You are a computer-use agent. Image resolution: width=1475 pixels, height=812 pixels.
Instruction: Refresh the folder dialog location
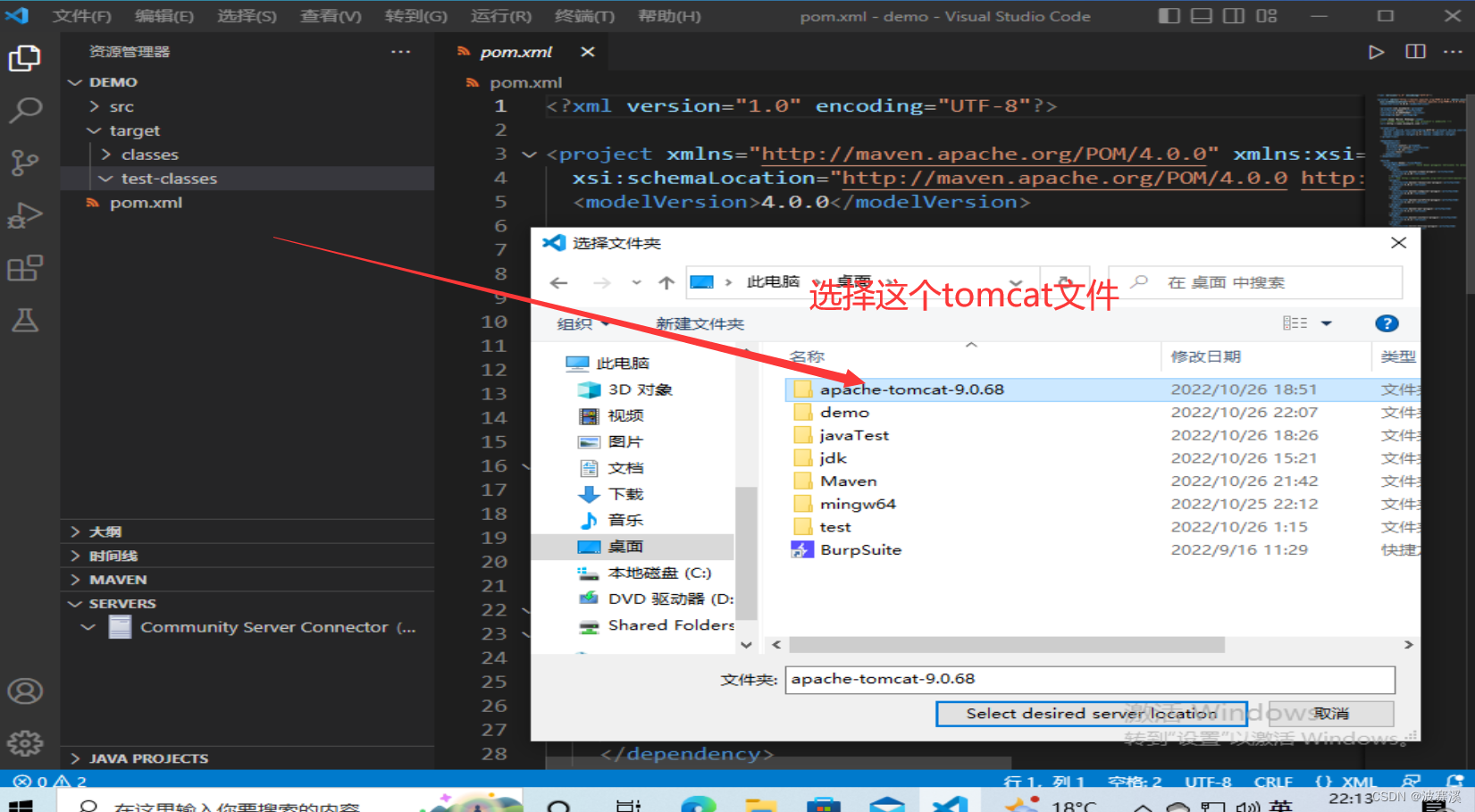pos(1064,282)
